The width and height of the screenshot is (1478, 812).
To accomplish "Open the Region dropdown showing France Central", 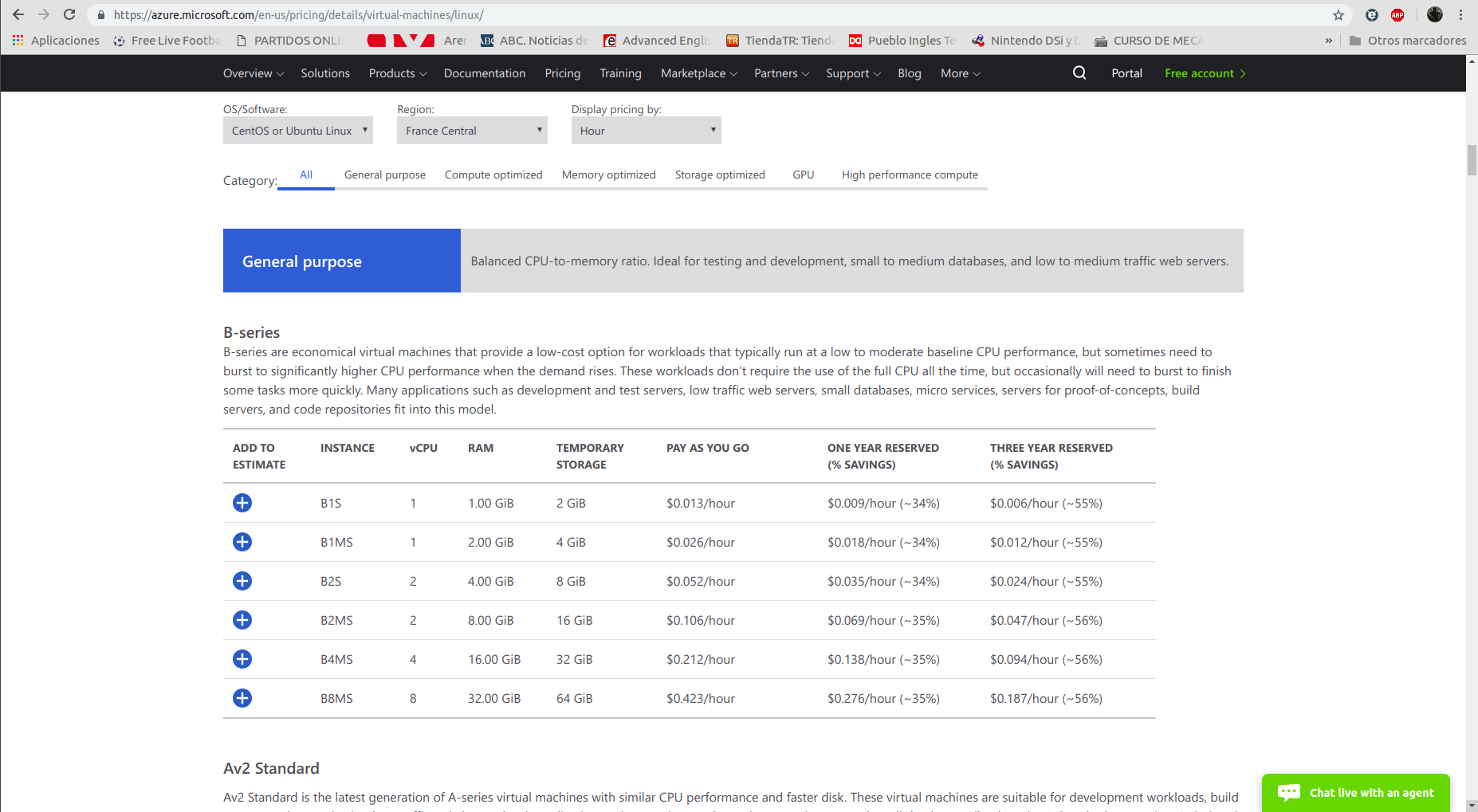I will pyautogui.click(x=472, y=131).
